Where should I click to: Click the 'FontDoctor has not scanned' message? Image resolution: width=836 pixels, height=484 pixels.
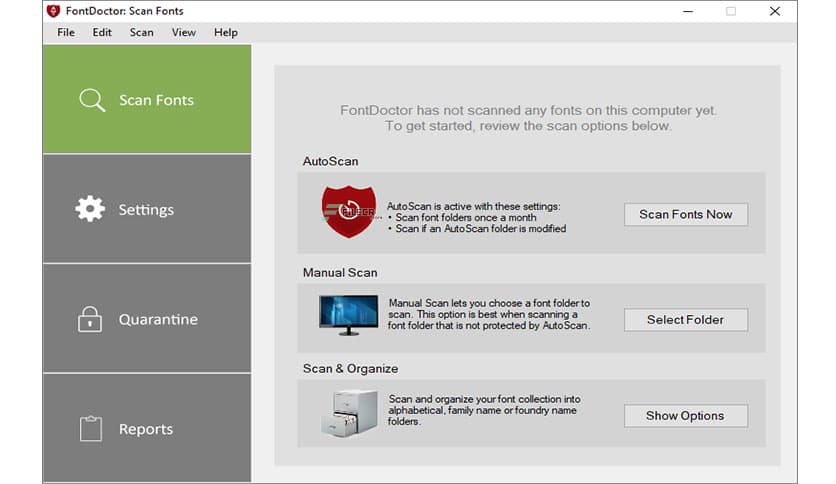point(528,118)
